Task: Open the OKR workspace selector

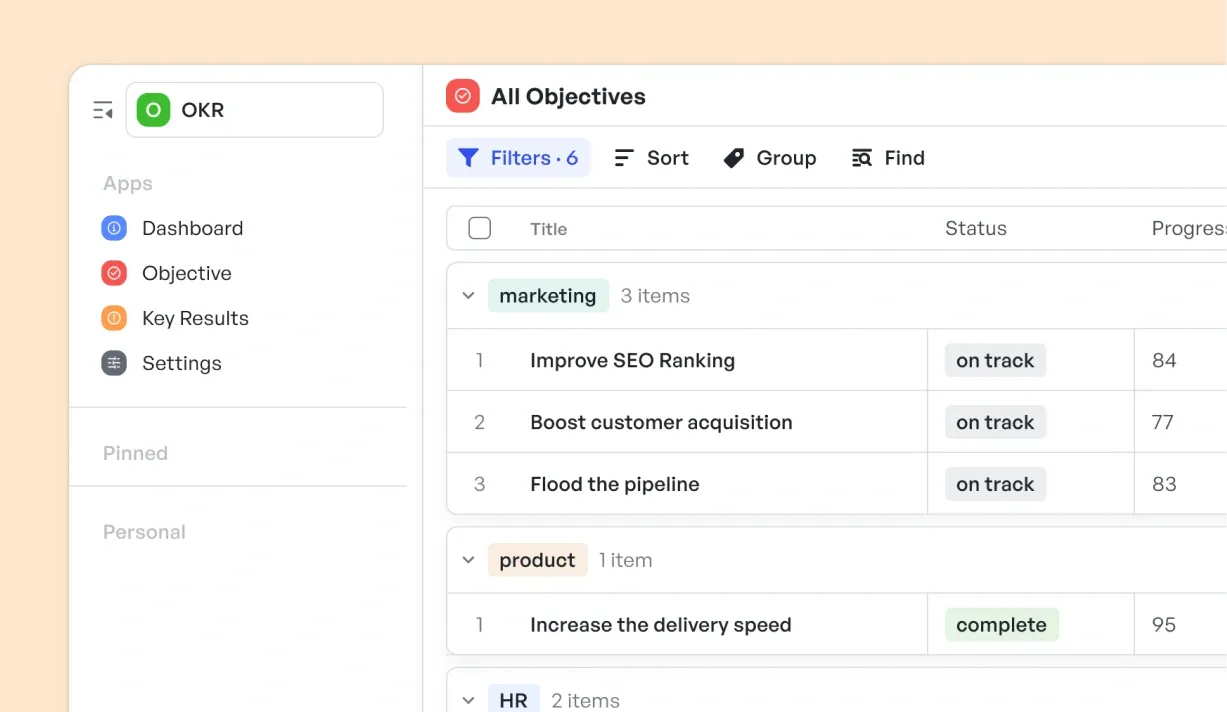Action: (x=254, y=110)
